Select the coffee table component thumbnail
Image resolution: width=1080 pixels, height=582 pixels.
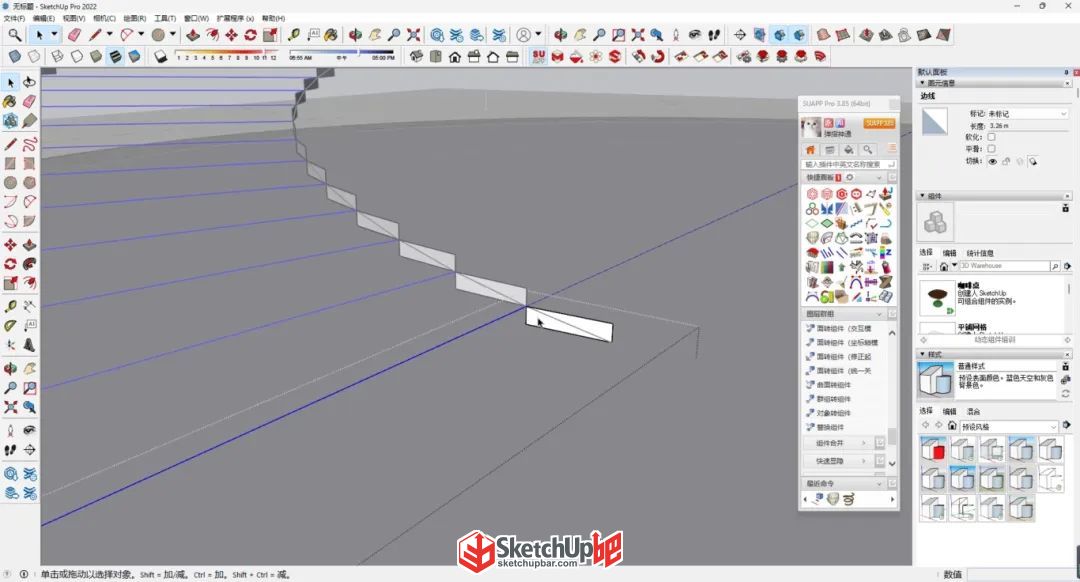pos(937,298)
